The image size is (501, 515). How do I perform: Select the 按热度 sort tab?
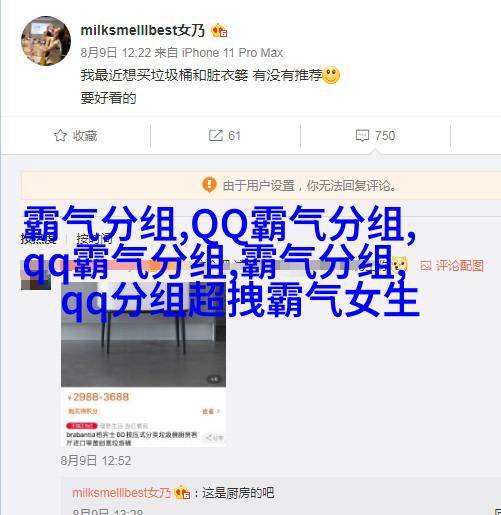coord(39,238)
